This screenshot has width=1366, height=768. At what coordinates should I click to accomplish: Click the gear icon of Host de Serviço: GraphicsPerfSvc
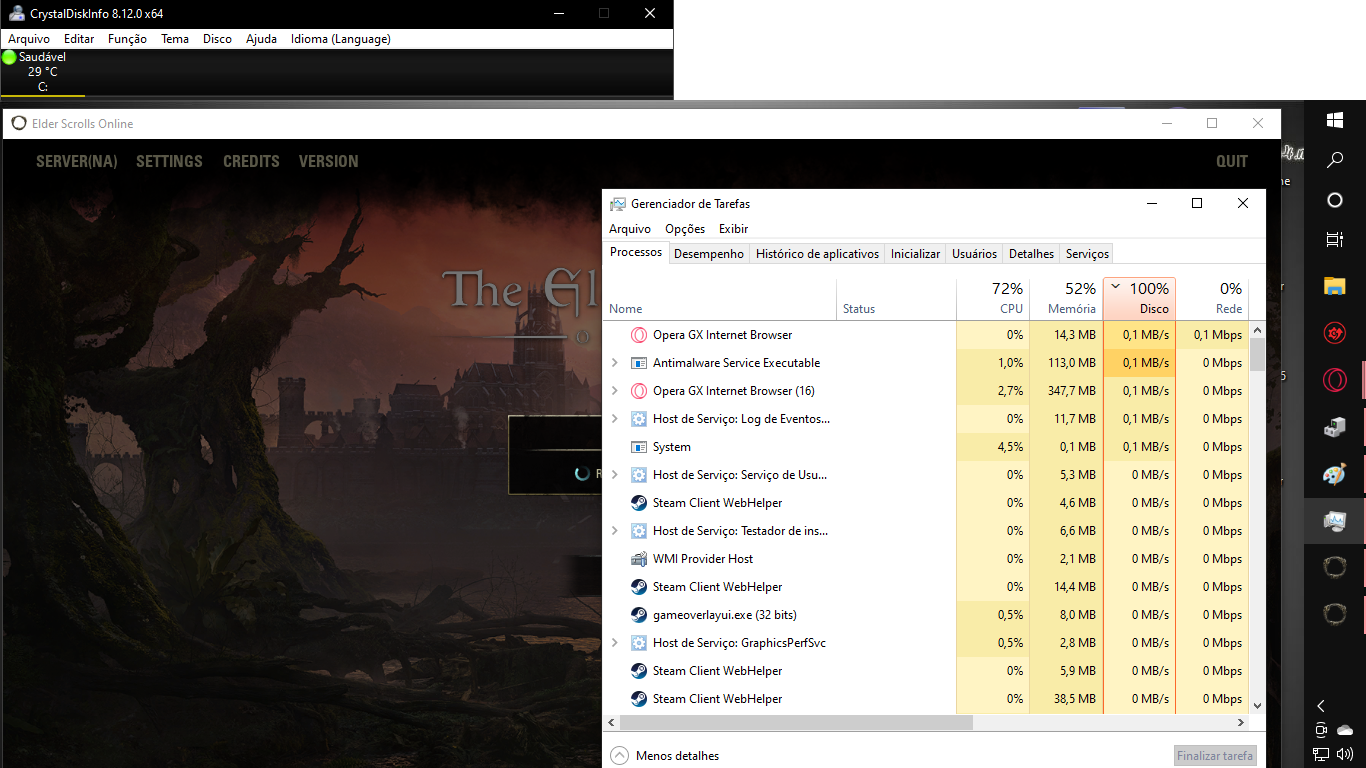tap(639, 643)
